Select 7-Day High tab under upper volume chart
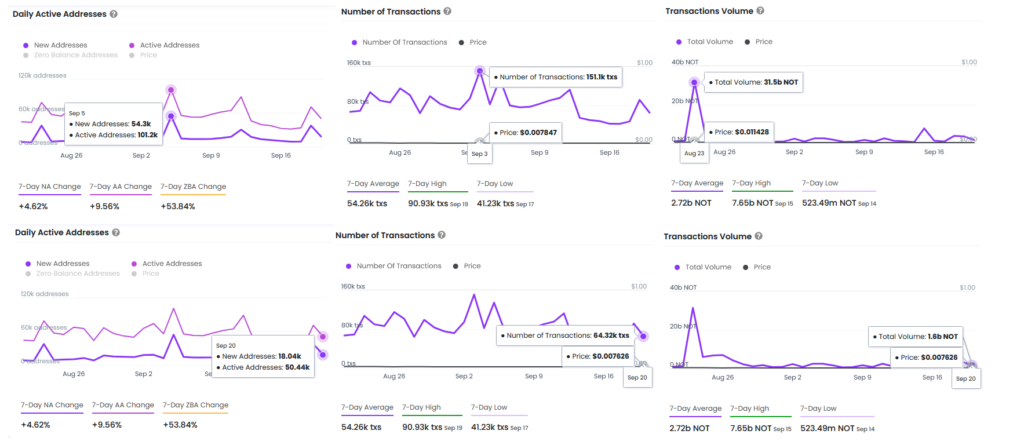Image resolution: width=1024 pixels, height=445 pixels. click(x=763, y=184)
